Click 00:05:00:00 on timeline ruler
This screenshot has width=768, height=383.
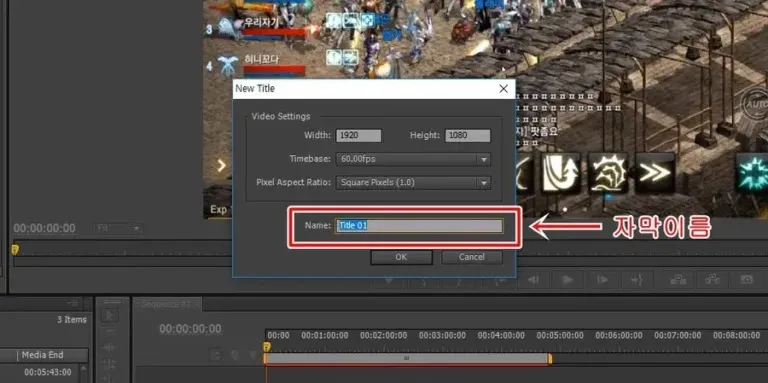coord(560,335)
